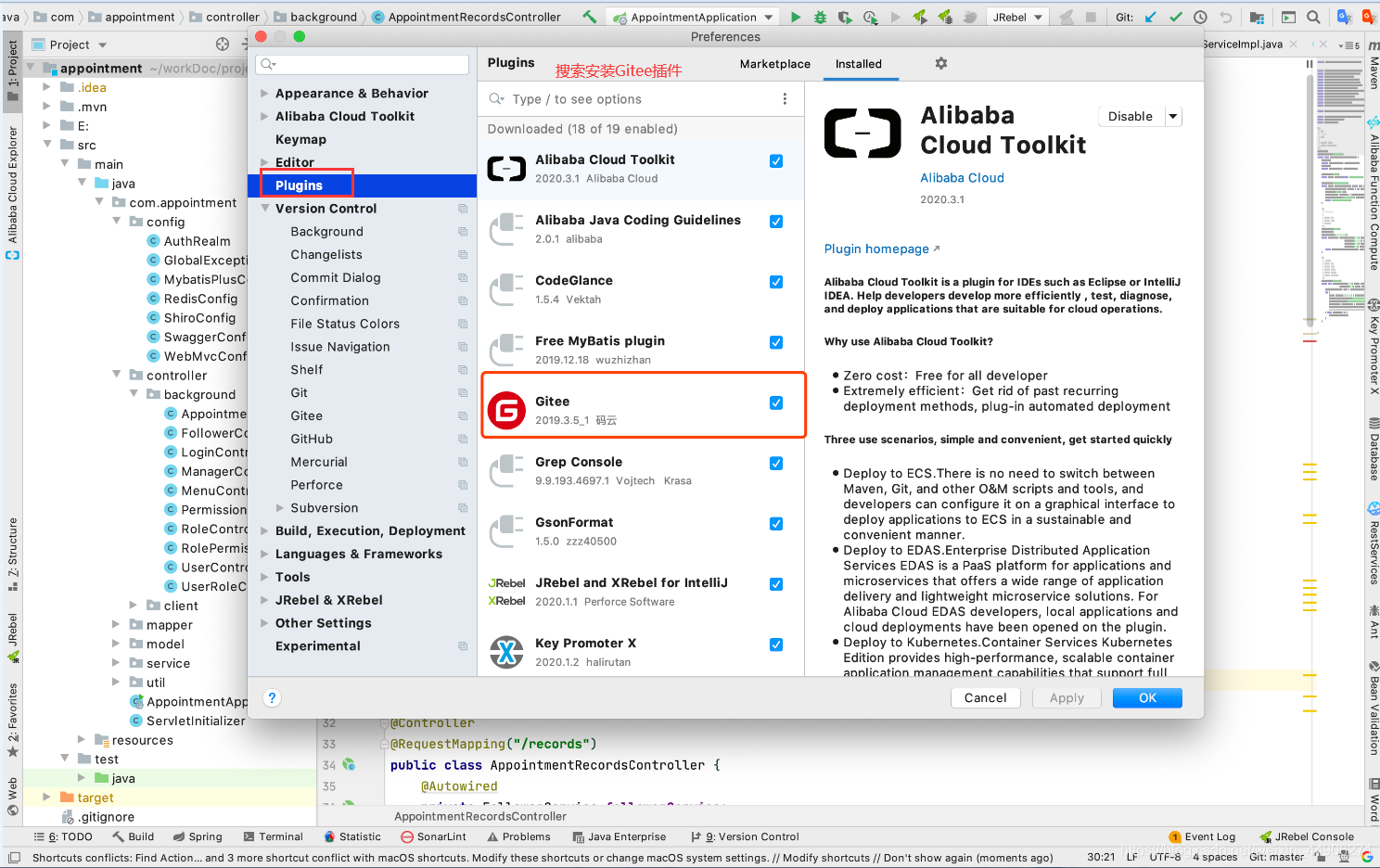Run with JRebel rocket icon
The image size is (1380, 868).
click(920, 17)
